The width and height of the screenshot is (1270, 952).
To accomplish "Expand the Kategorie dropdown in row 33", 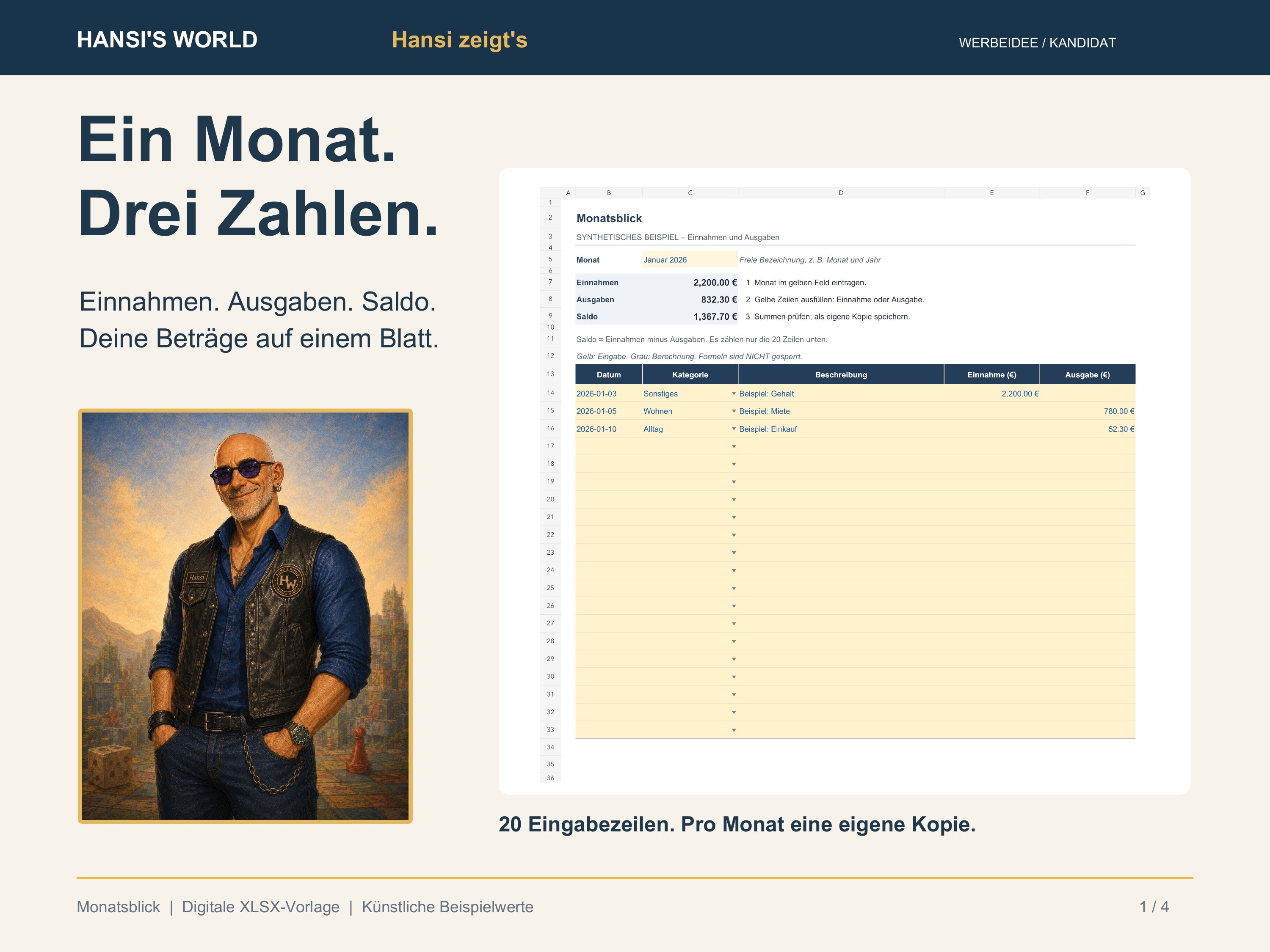I will (734, 730).
